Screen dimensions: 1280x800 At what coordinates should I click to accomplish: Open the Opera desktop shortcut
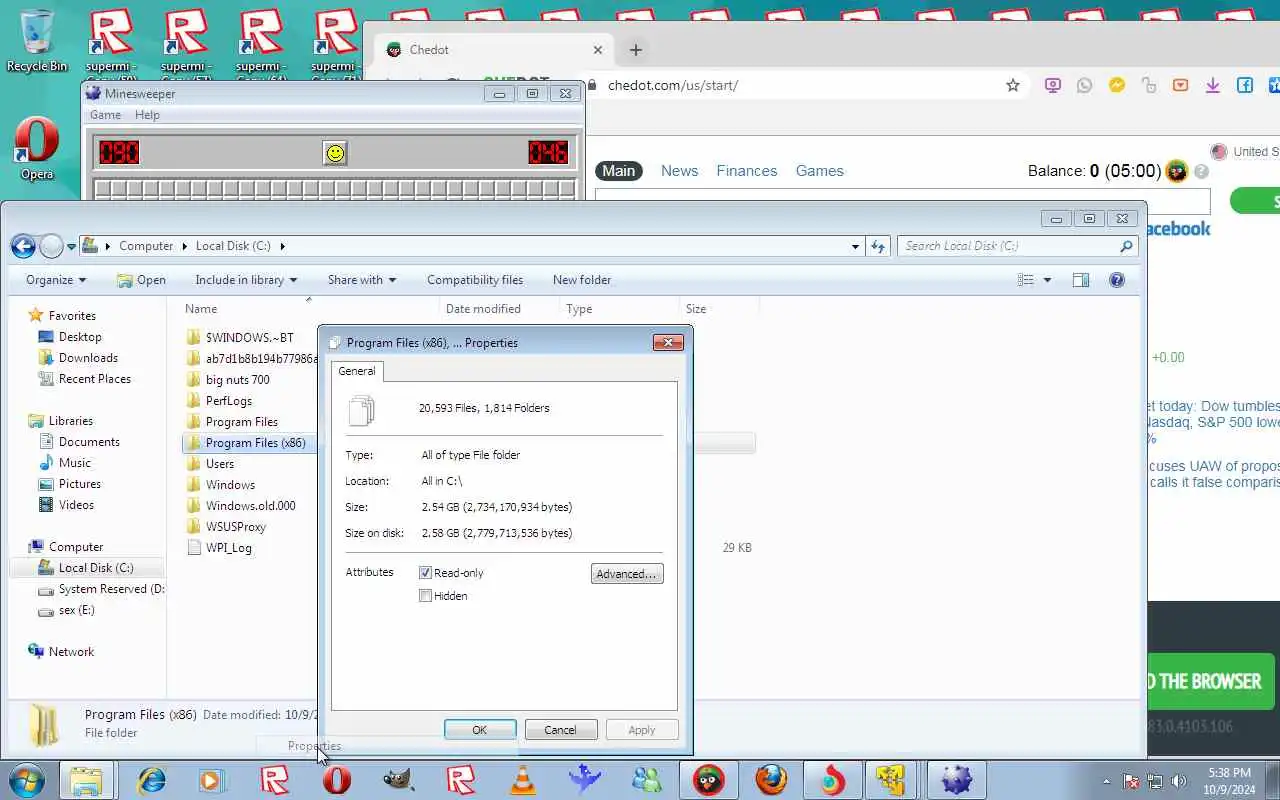tap(37, 149)
